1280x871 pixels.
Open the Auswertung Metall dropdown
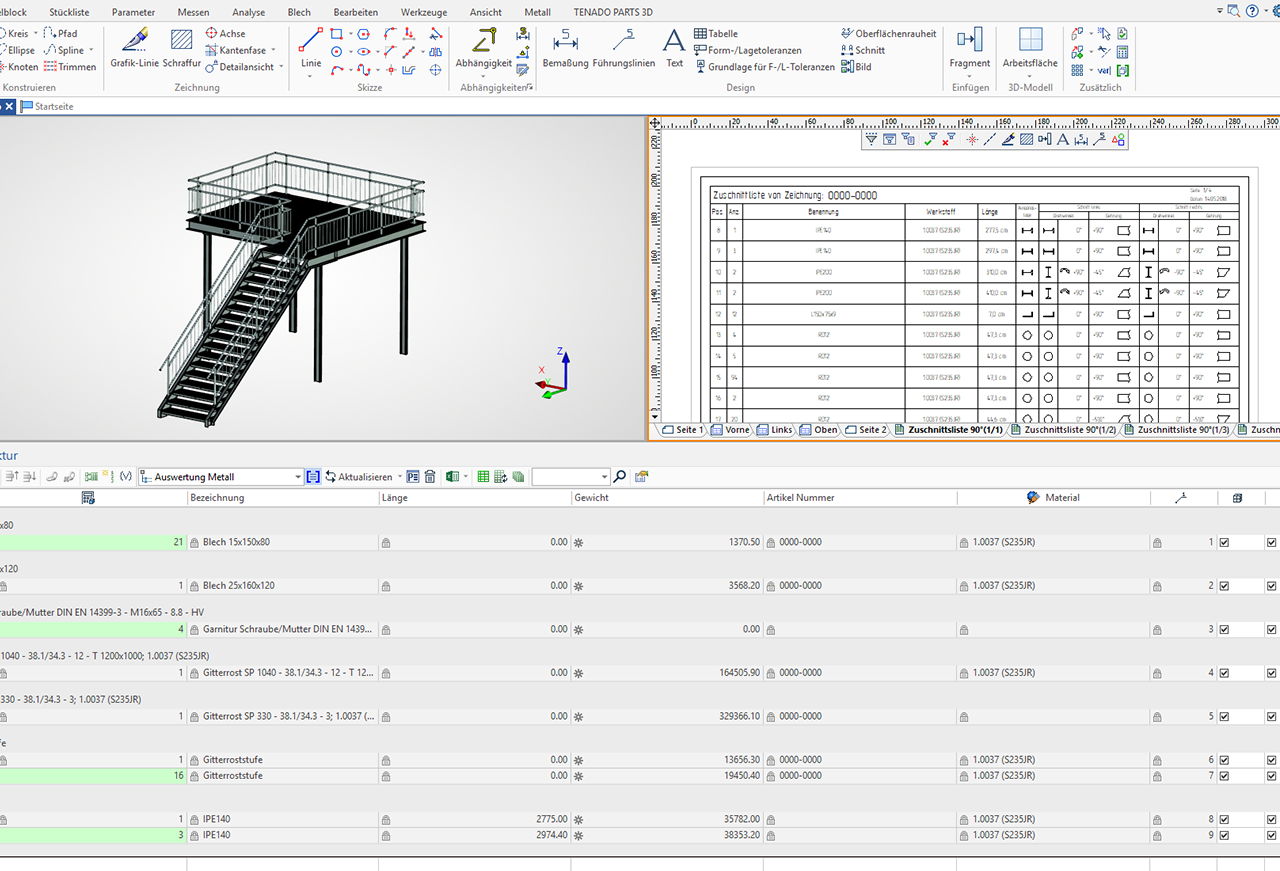click(298, 477)
